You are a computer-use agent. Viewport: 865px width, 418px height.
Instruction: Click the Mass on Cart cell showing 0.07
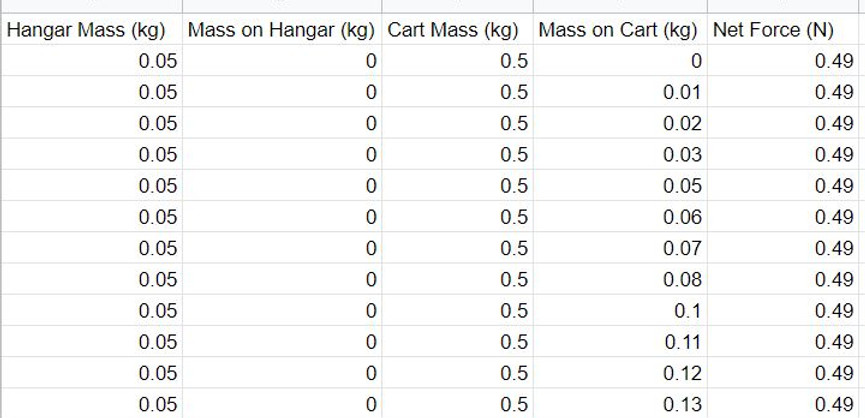620,248
